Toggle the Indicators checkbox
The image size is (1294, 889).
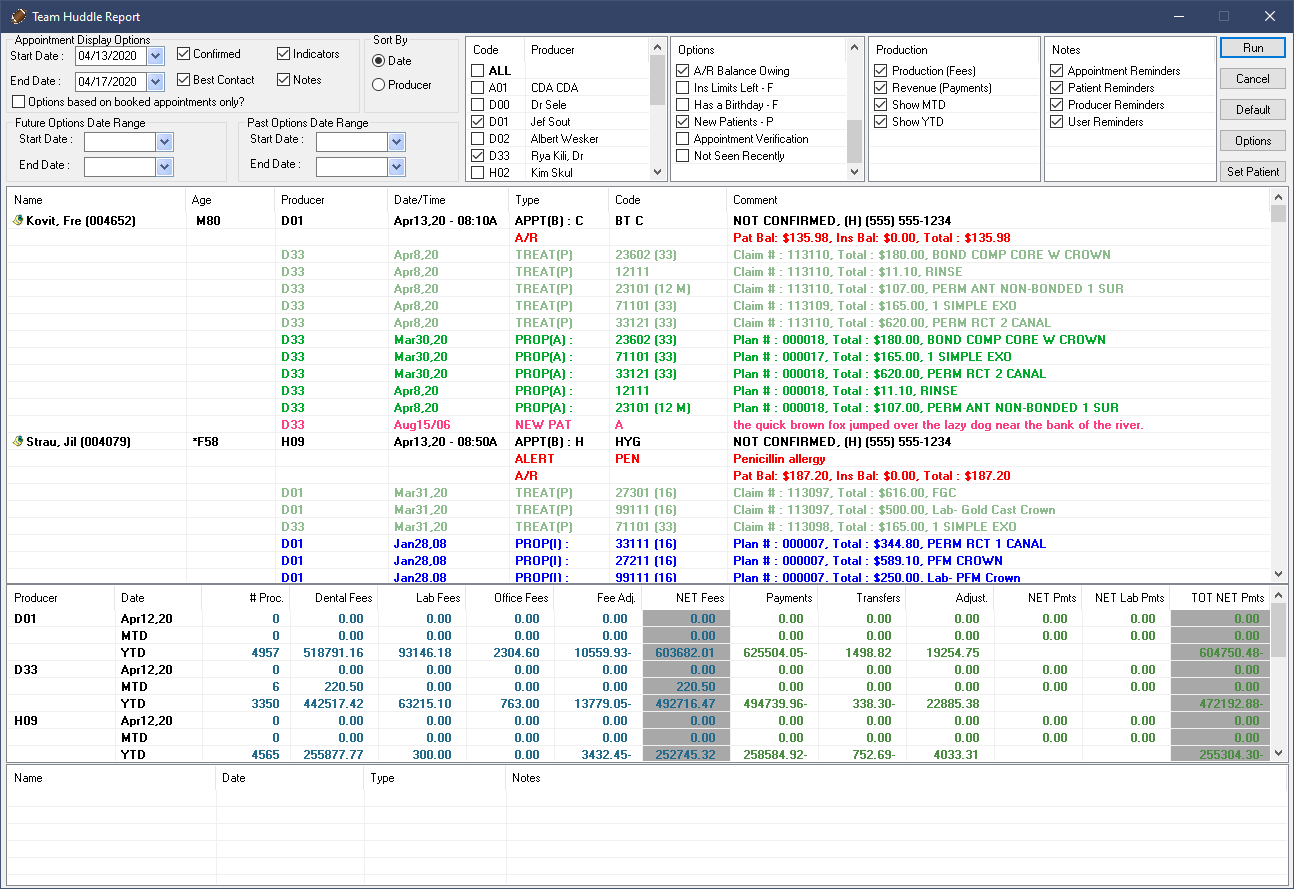click(284, 54)
